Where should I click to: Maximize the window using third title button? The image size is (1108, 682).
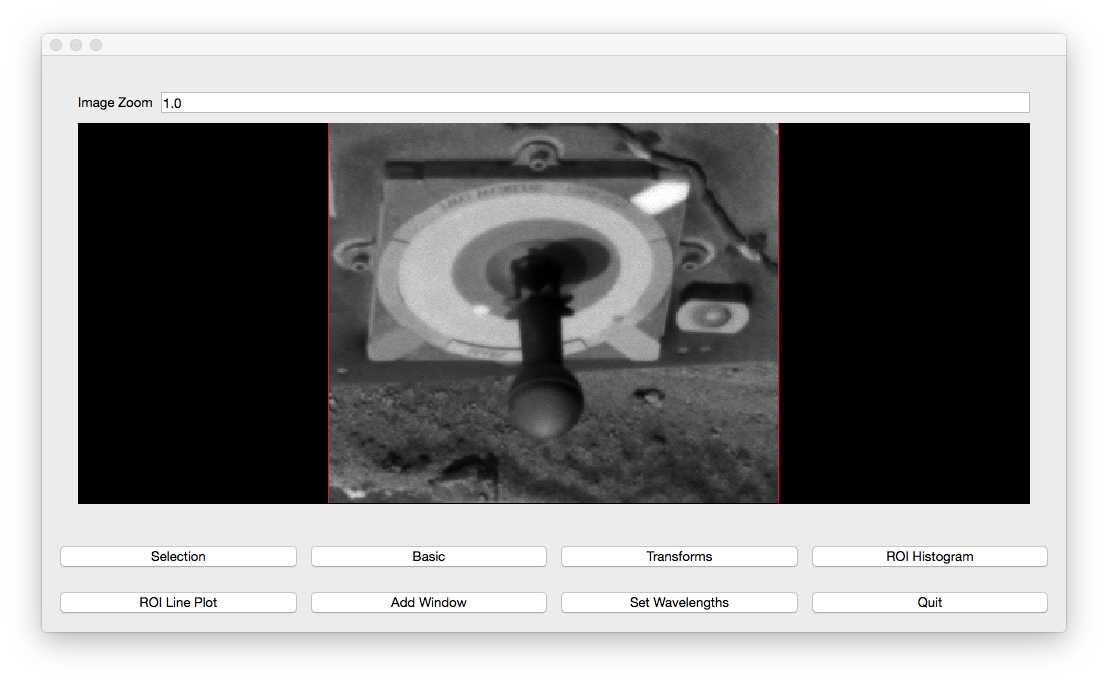[96, 45]
